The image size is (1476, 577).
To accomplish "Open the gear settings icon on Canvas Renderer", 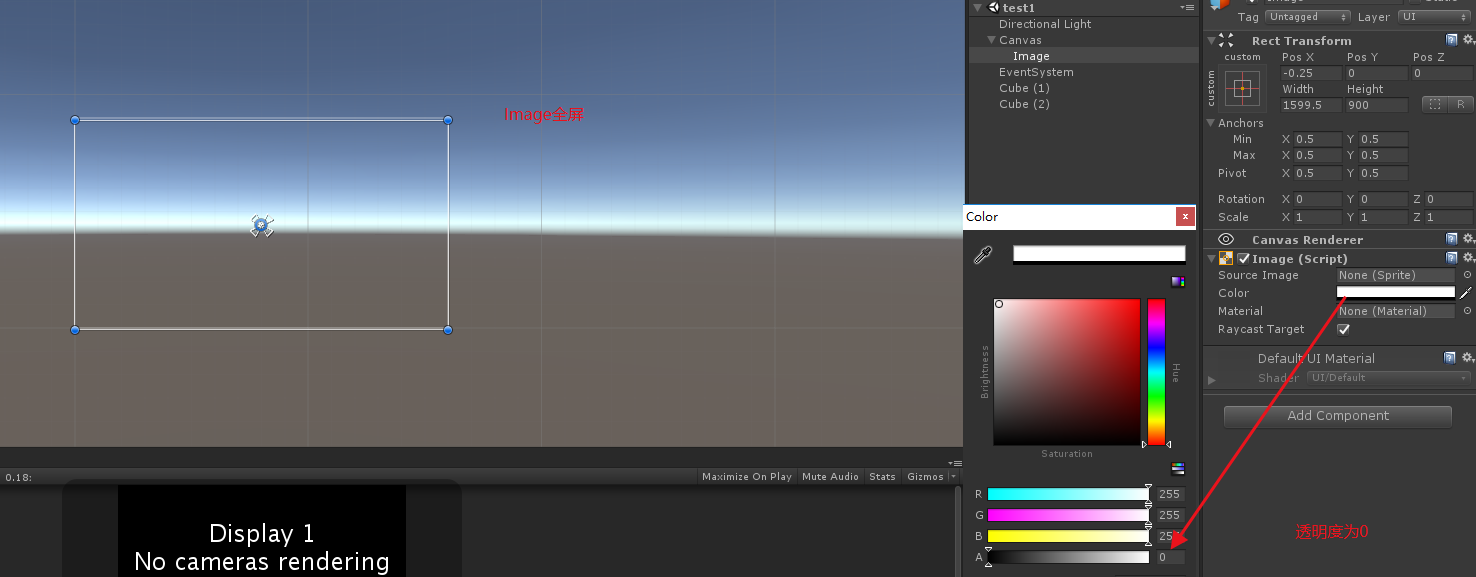I will coord(1468,239).
